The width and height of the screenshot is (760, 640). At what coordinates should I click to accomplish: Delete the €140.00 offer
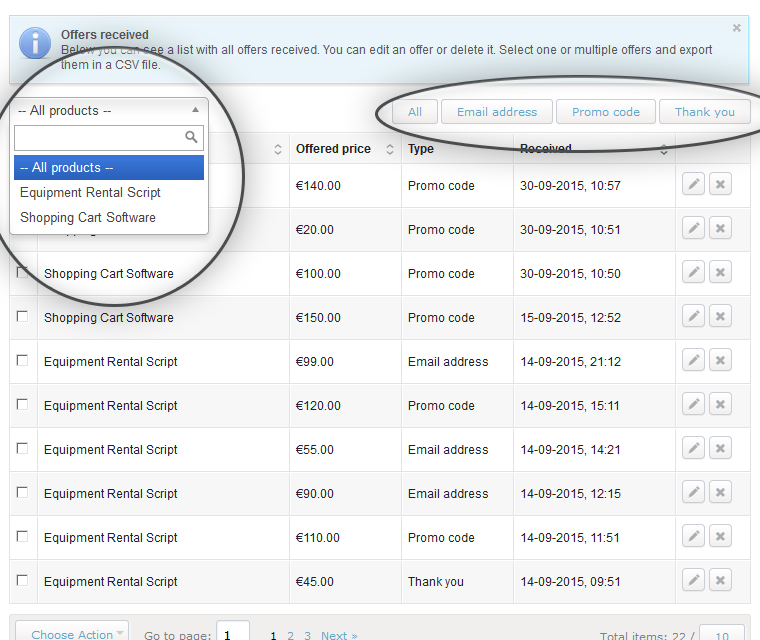tap(720, 184)
